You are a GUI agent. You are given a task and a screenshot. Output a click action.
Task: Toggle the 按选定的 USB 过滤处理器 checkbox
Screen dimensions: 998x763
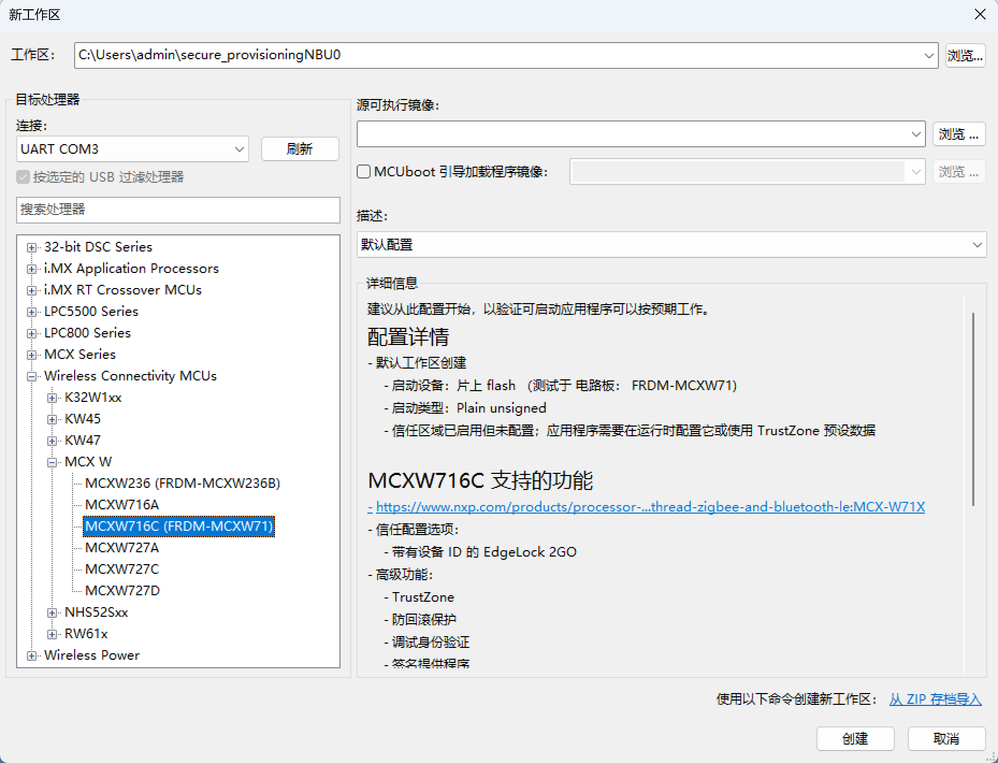point(23,179)
